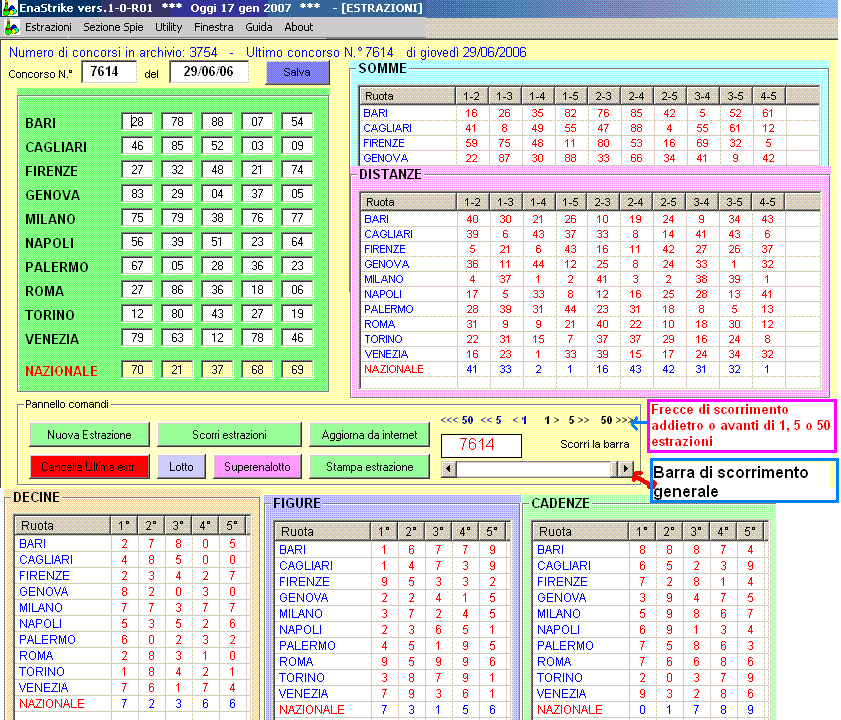Click Scorri estrazioni button
Screen dimensions: 841x720
(229, 435)
